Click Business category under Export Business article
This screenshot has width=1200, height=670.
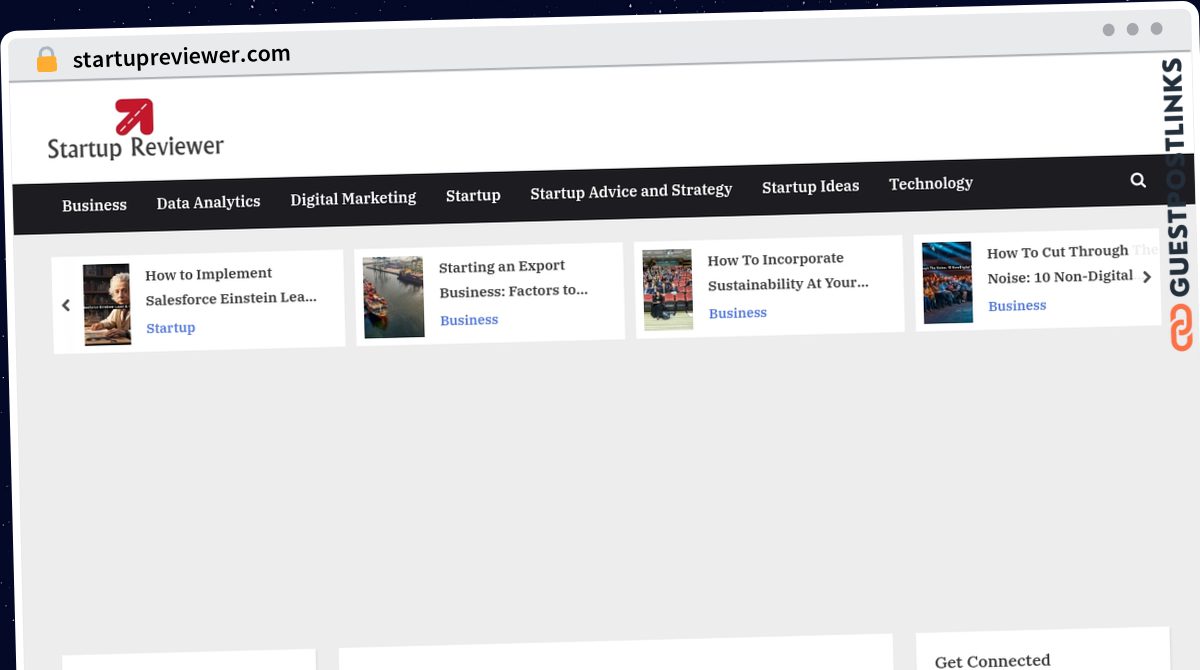[469, 320]
